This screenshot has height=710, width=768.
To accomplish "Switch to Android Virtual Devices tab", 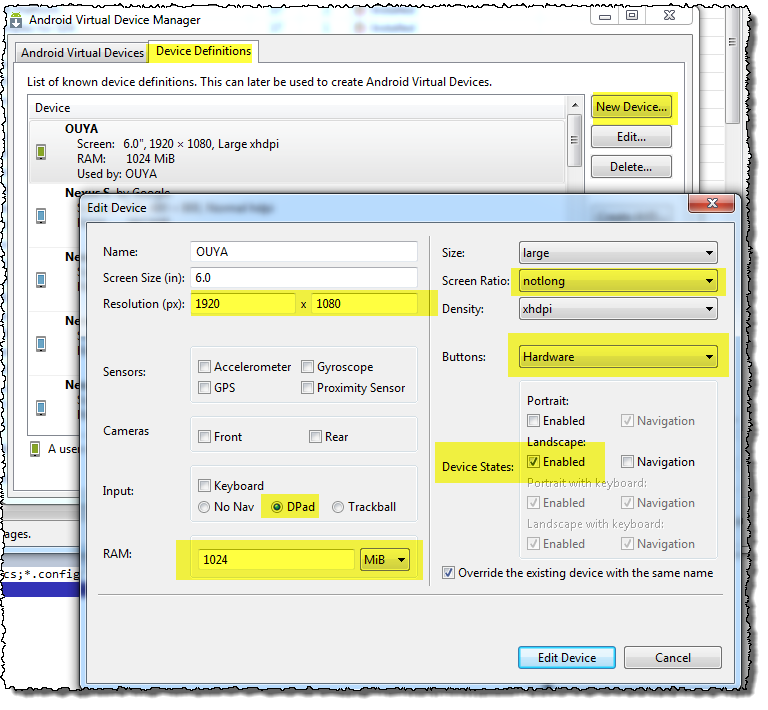I will click(83, 53).
